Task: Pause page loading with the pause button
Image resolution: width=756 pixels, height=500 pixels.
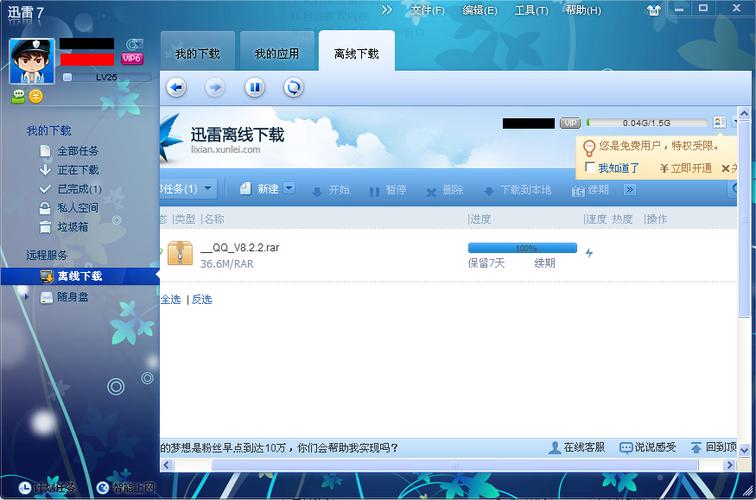Action: [255, 88]
